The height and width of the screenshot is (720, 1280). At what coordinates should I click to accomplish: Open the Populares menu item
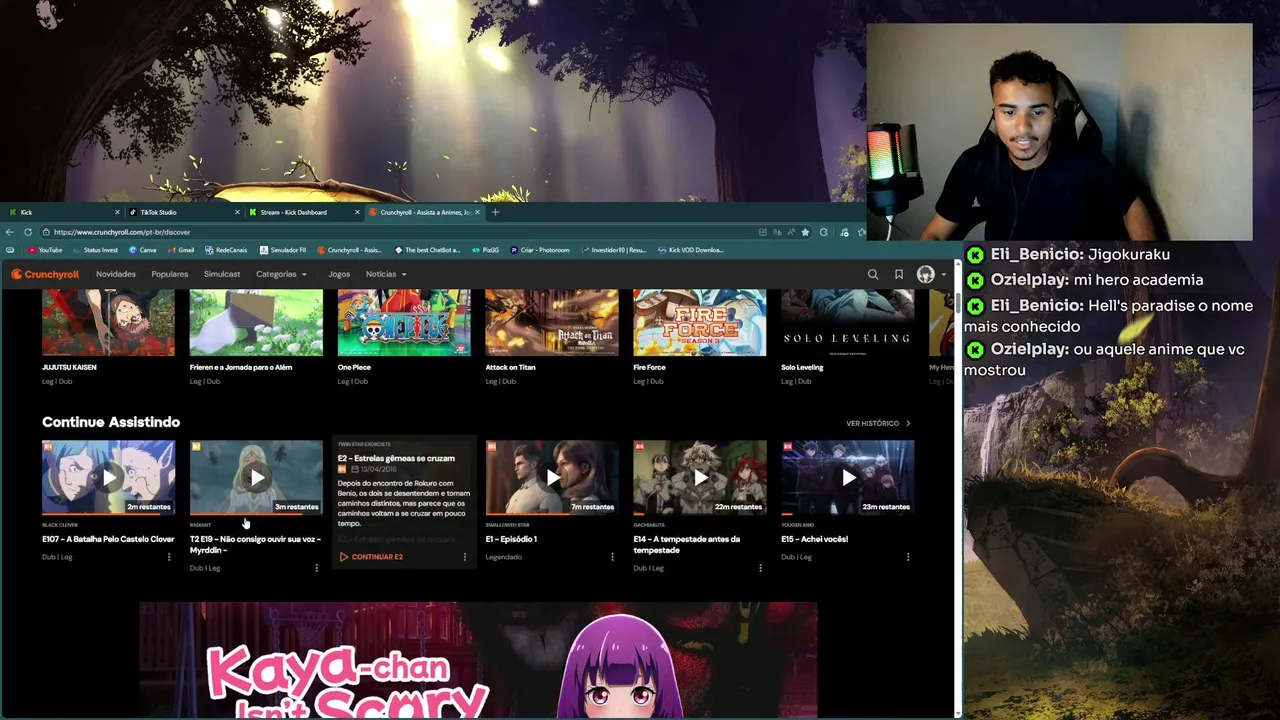(x=170, y=274)
